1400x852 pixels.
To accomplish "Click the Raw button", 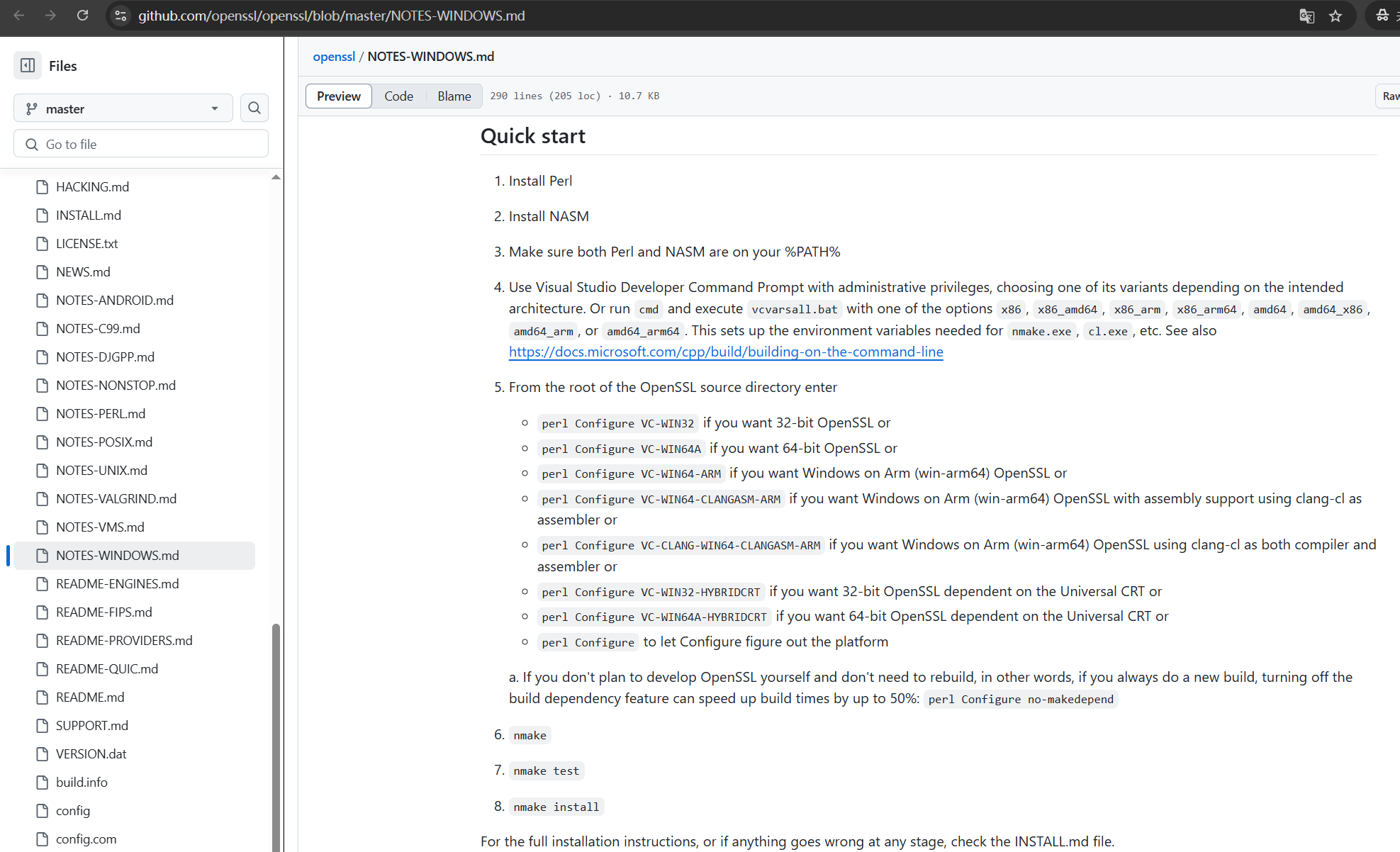I will tap(1389, 96).
